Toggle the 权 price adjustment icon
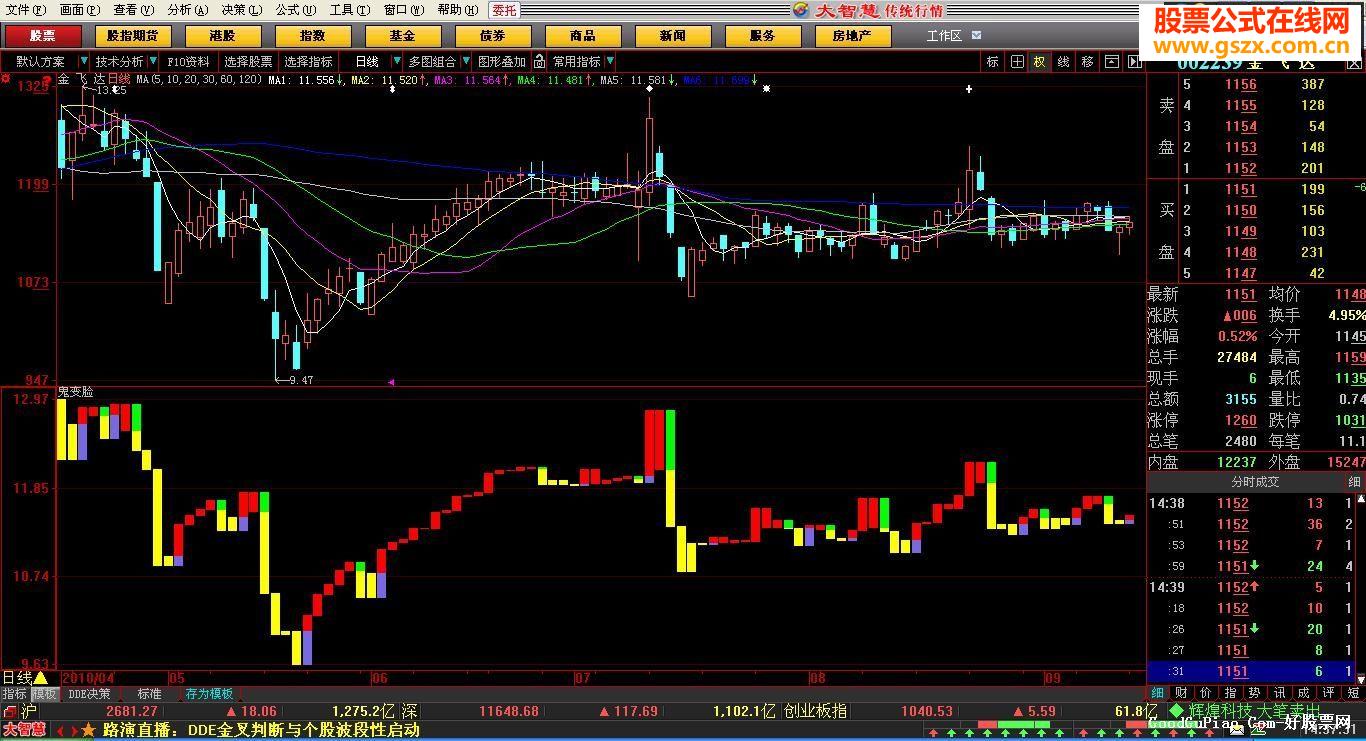Viewport: 1366px width, 741px height. 1040,62
